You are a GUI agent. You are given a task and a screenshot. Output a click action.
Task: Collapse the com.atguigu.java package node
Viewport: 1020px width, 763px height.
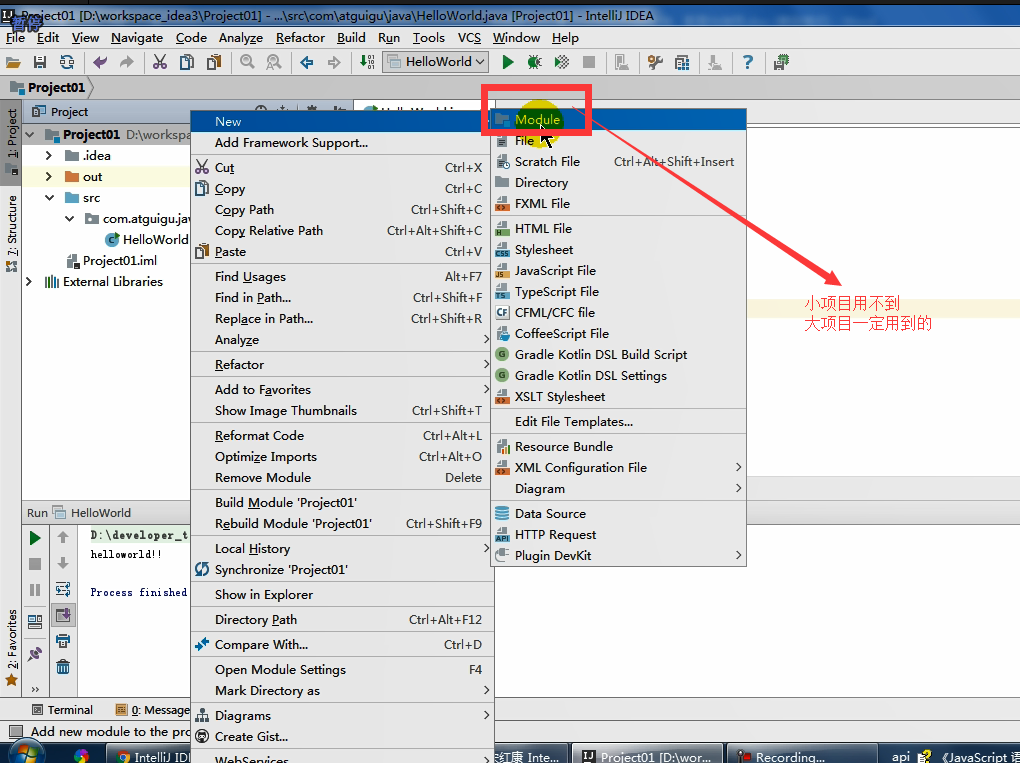[70, 219]
